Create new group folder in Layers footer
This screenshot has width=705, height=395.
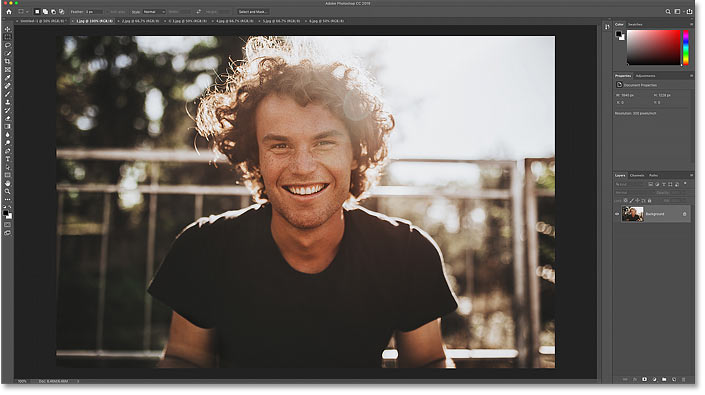[x=664, y=380]
